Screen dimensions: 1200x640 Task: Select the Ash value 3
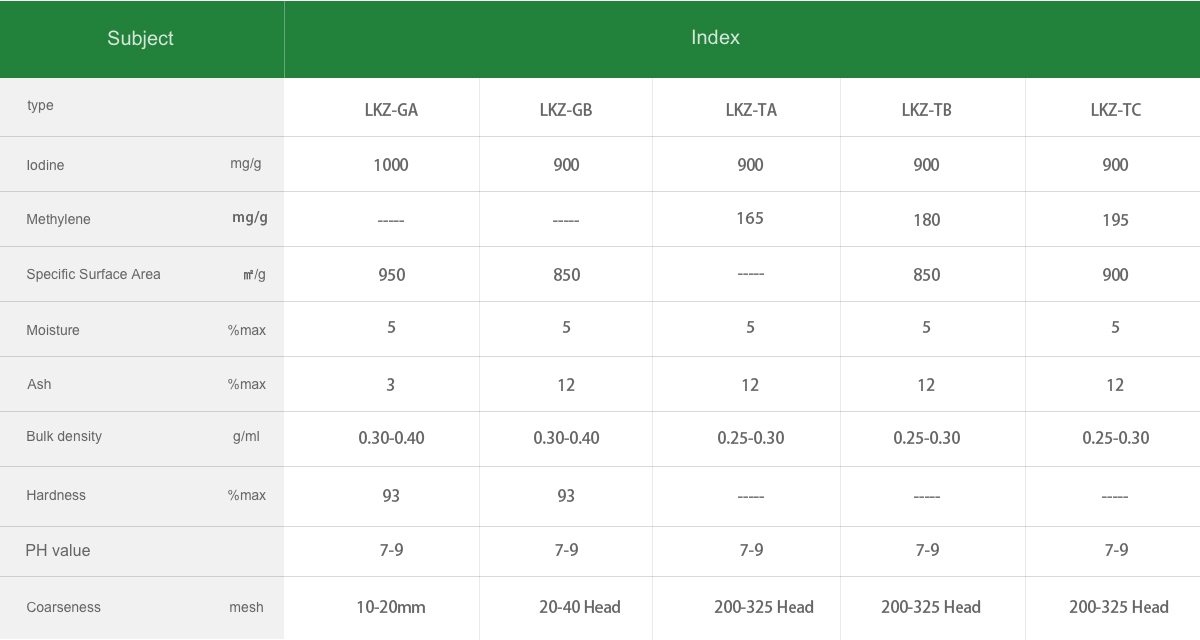pyautogui.click(x=391, y=385)
